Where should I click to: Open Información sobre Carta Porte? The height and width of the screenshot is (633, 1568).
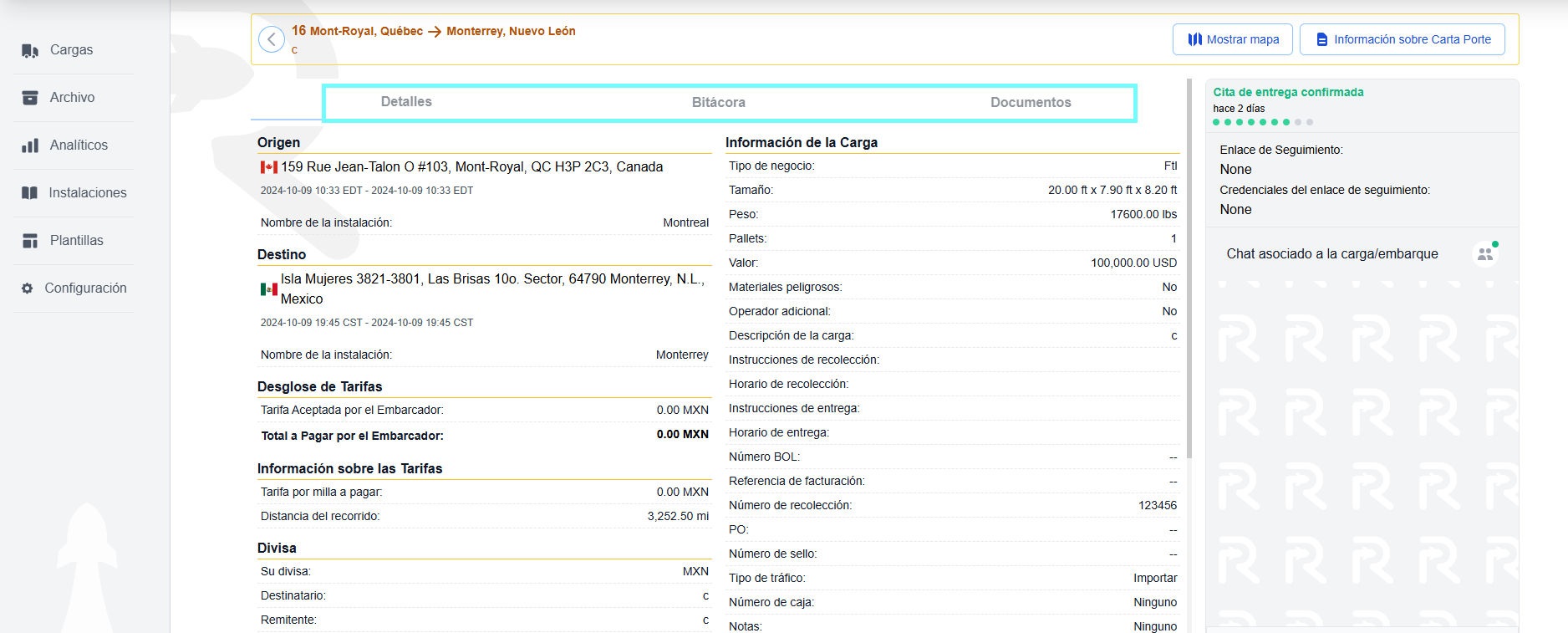(1403, 39)
